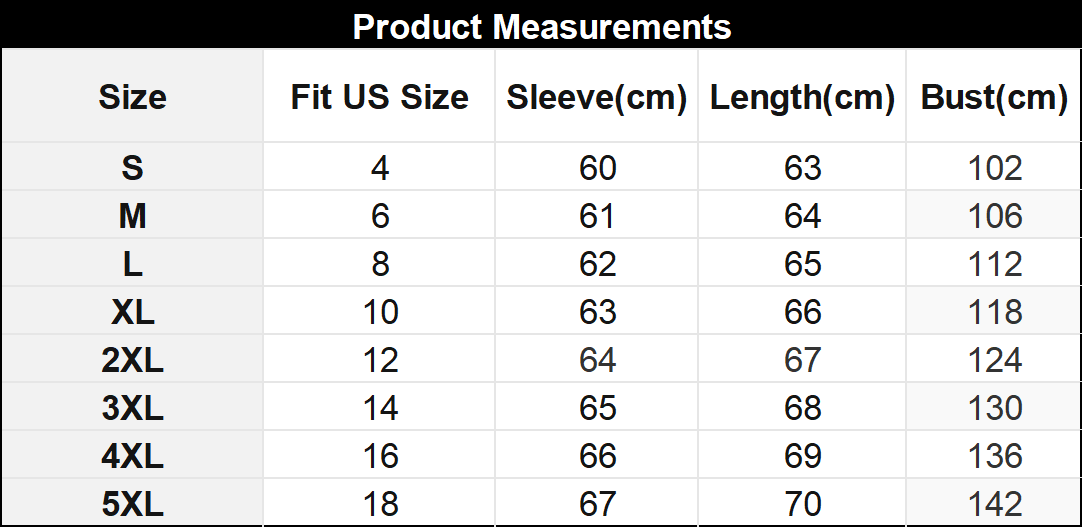
Task: Select the bust value 118 in XL row
Action: [995, 312]
